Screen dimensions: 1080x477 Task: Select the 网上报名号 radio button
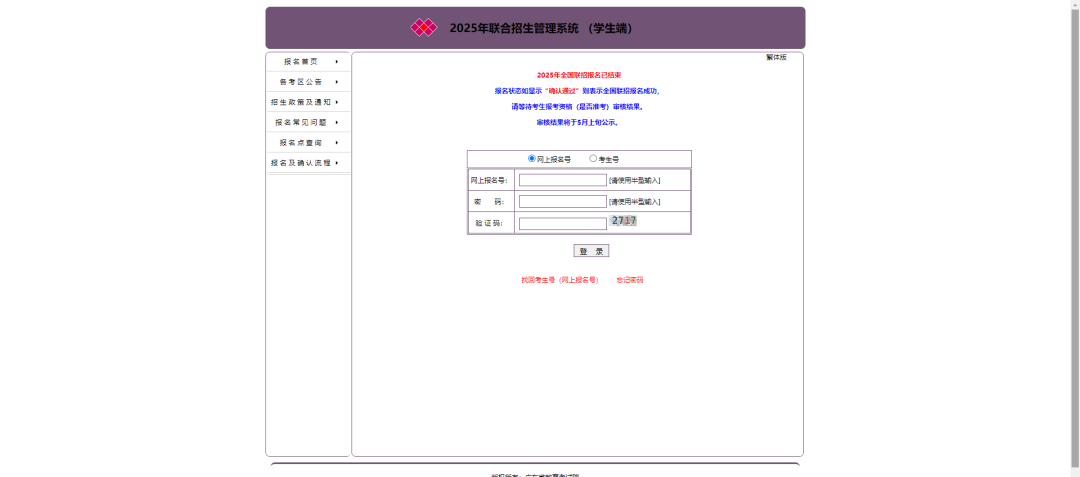(x=532, y=158)
